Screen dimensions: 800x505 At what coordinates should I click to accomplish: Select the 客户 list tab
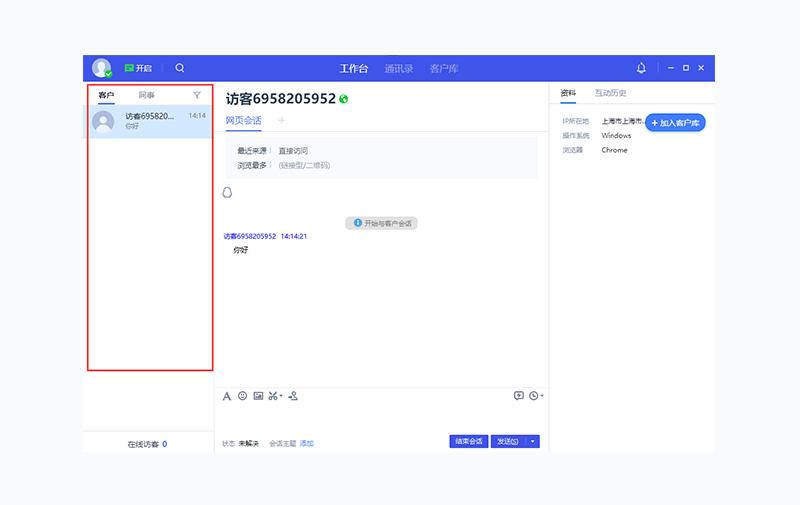(106, 95)
